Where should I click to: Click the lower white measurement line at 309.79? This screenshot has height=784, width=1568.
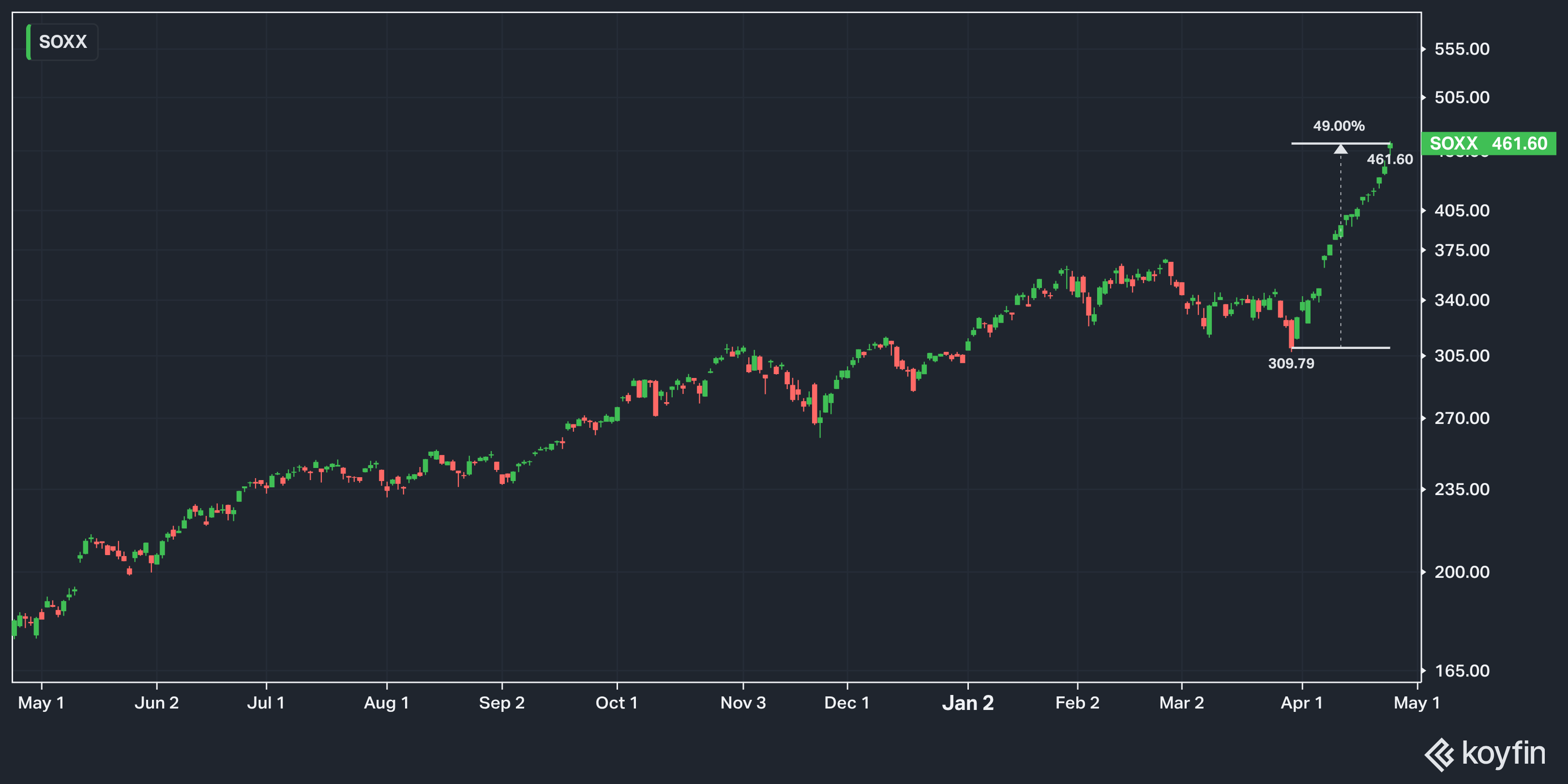tap(1363, 347)
